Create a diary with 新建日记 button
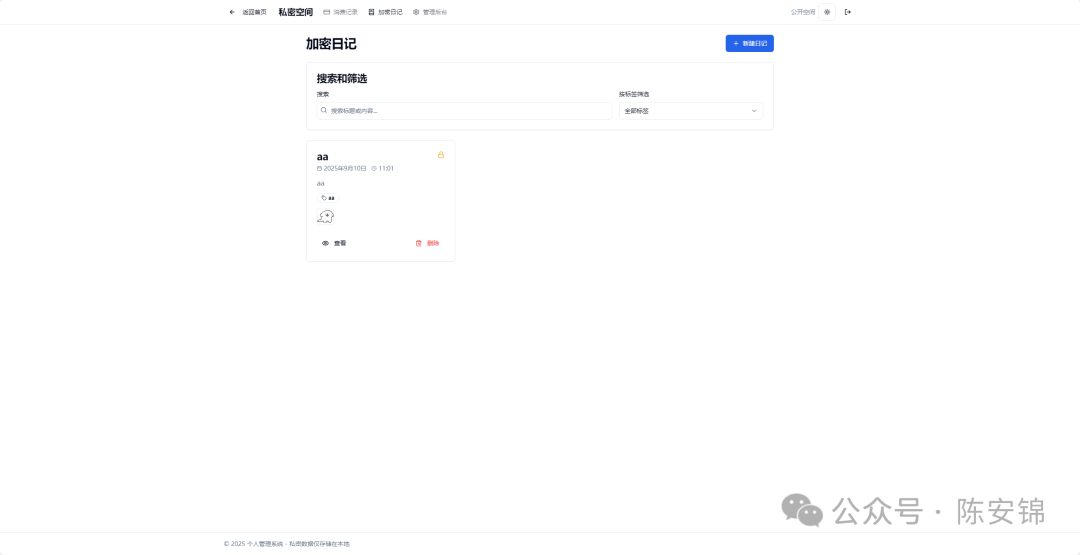Screen dimensions: 1080x555 click(749, 43)
